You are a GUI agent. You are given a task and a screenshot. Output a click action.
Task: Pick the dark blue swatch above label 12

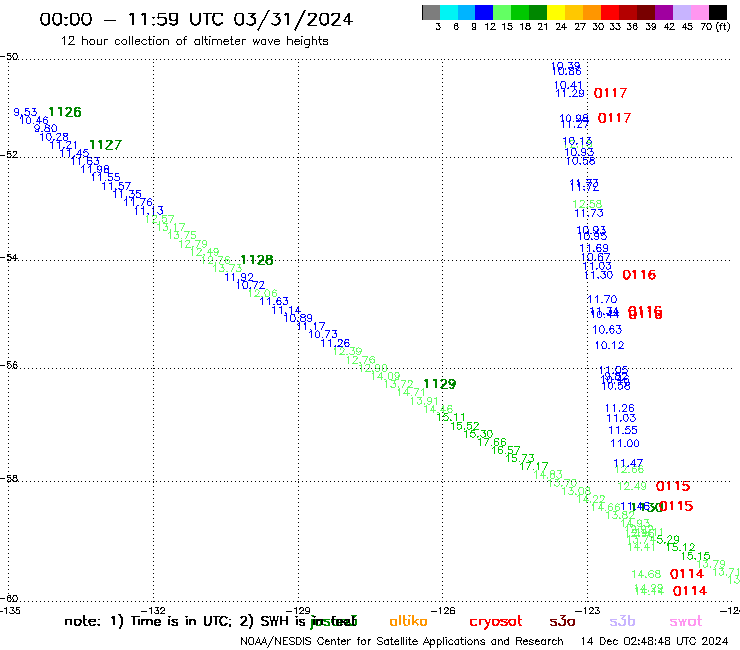(484, 12)
